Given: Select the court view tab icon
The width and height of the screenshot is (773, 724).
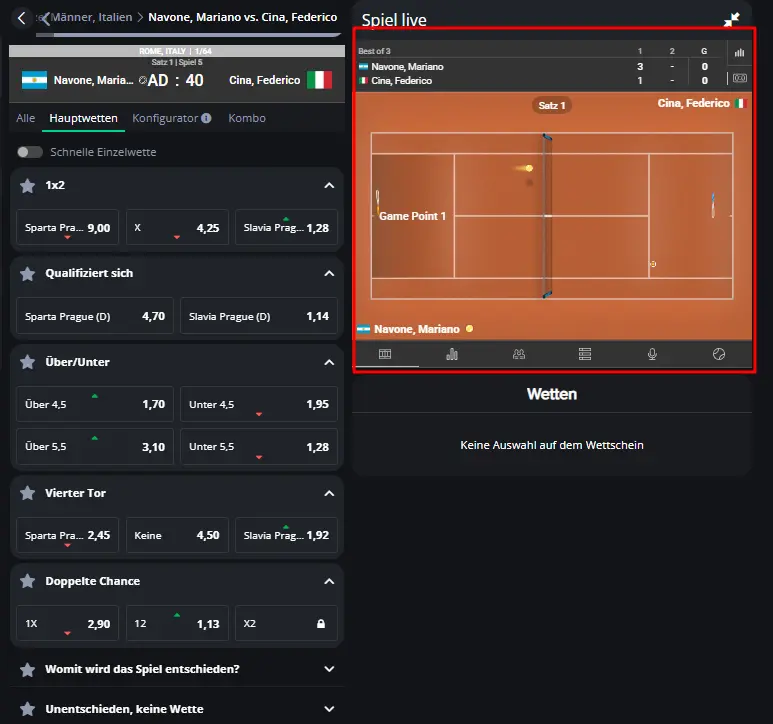Looking at the screenshot, I should [x=385, y=354].
